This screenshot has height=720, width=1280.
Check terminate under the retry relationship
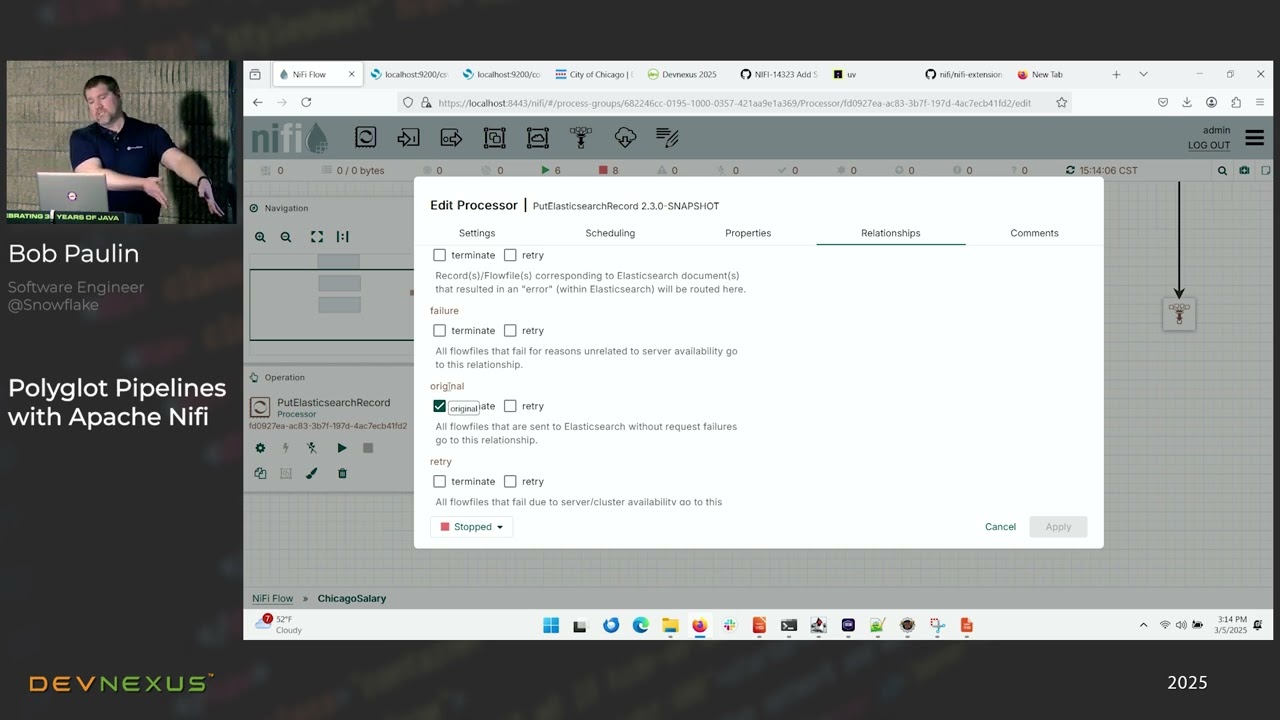click(x=439, y=481)
